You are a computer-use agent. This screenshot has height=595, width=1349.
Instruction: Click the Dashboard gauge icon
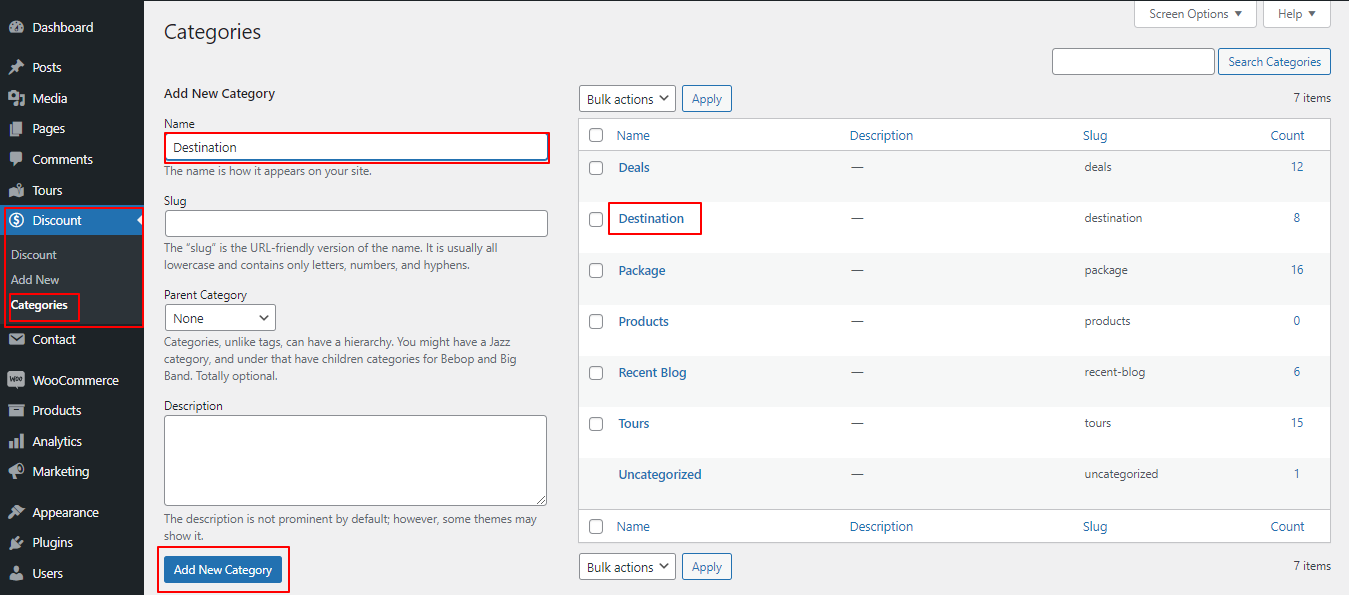16,27
